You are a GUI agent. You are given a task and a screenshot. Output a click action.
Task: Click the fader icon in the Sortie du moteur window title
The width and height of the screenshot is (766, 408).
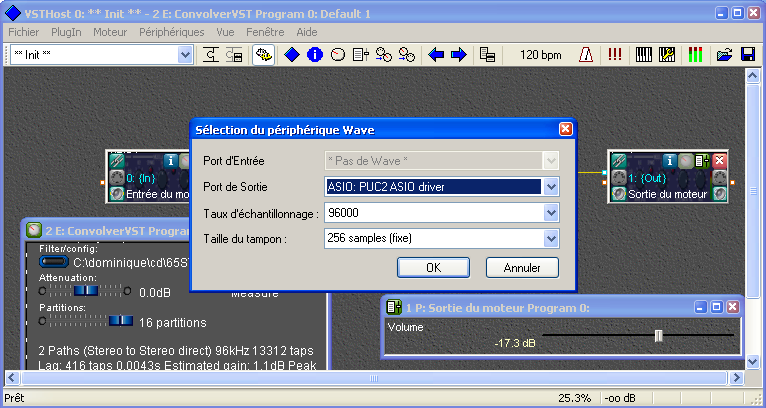[x=394, y=307]
